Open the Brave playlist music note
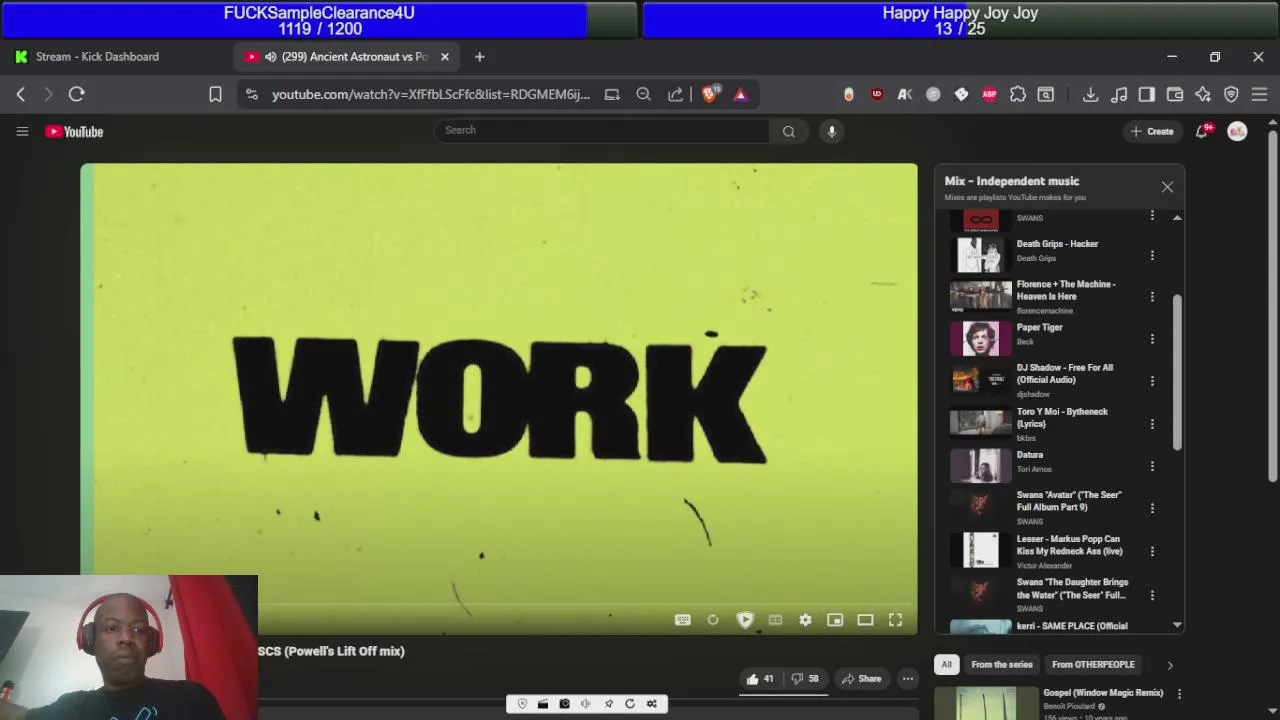Image resolution: width=1280 pixels, height=720 pixels. click(x=1119, y=94)
